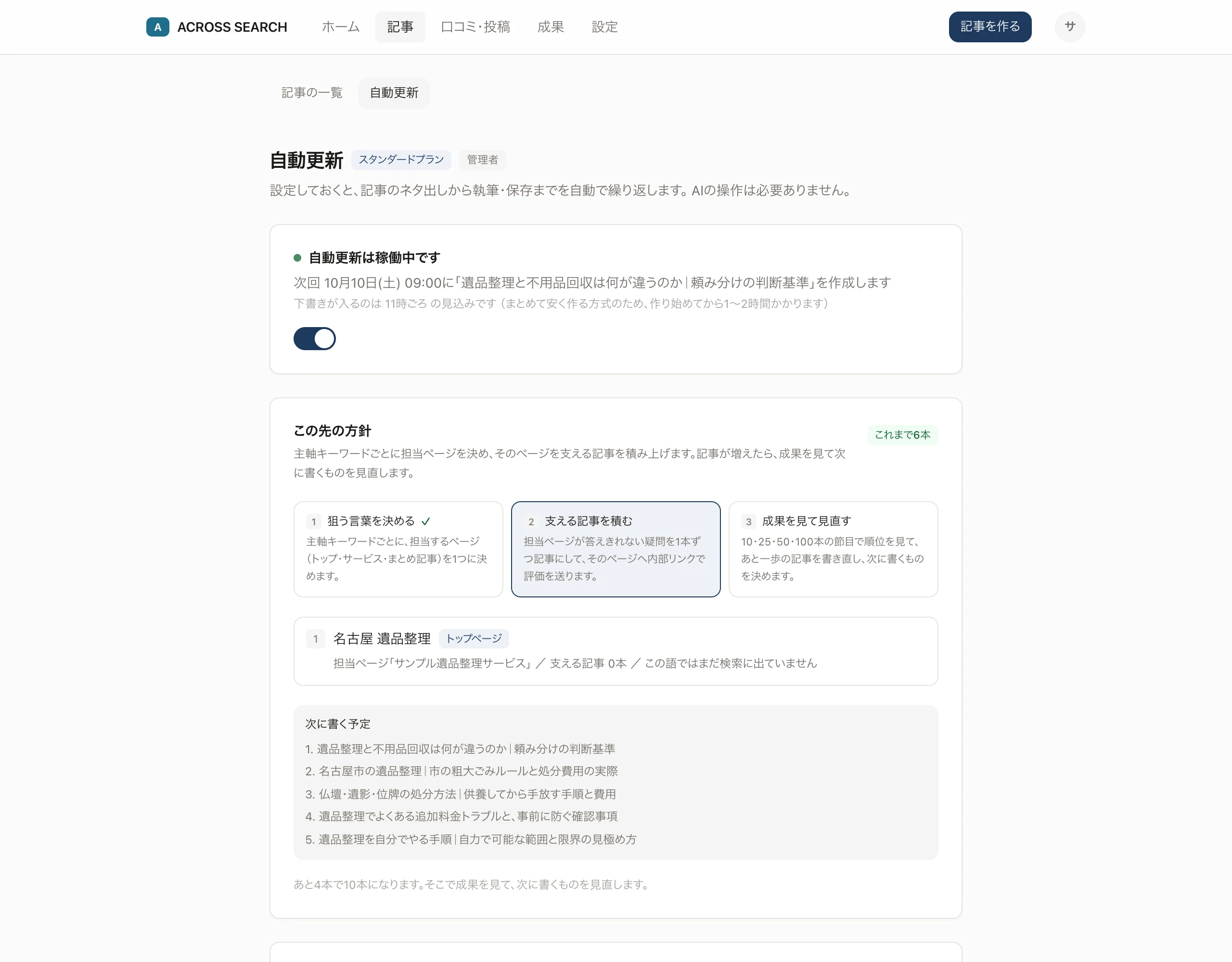
Task: Click the 記事を作る button
Action: click(x=990, y=26)
